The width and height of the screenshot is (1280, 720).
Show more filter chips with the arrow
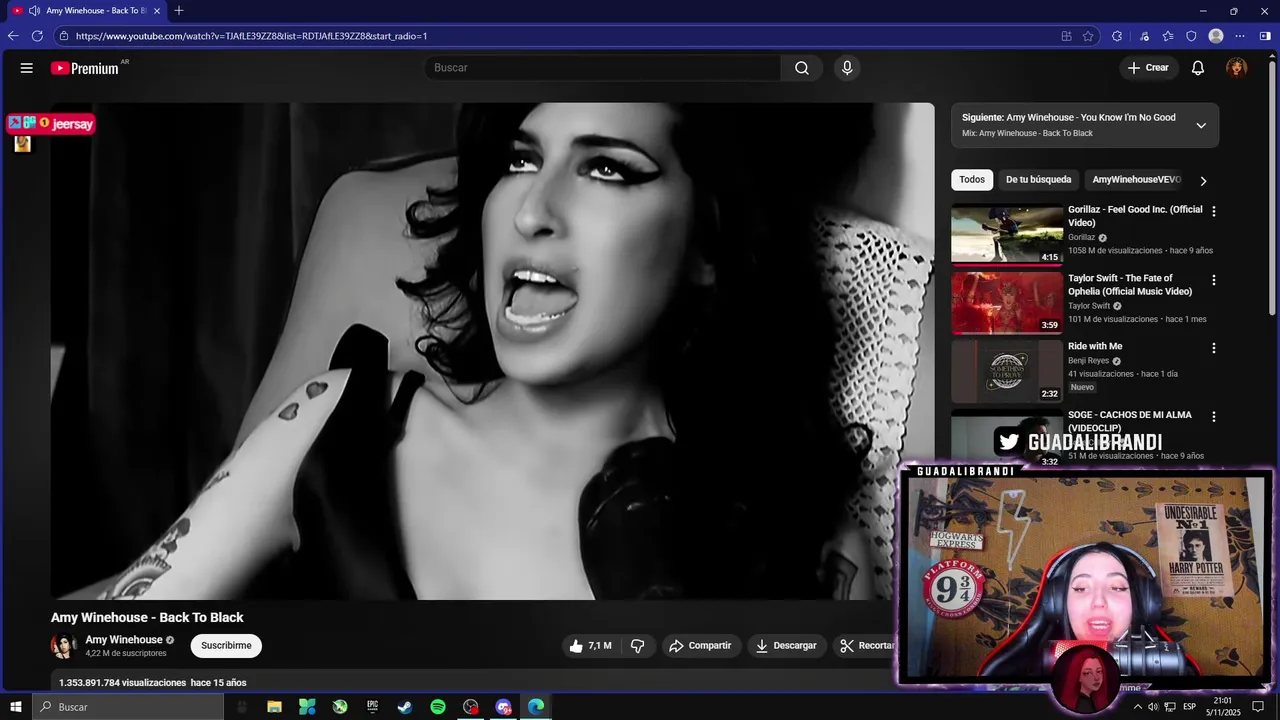[x=1203, y=181]
